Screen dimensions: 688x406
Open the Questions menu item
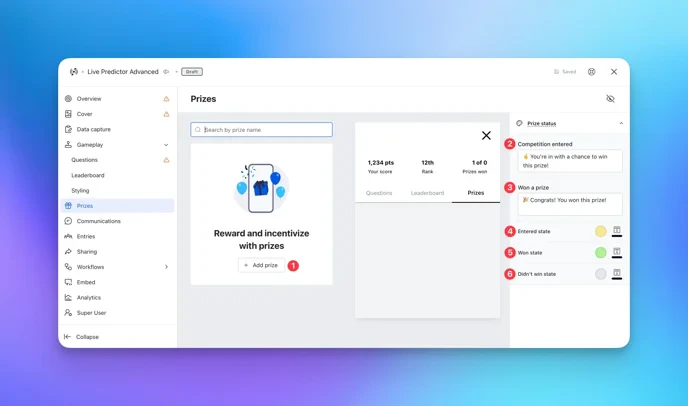click(85, 160)
